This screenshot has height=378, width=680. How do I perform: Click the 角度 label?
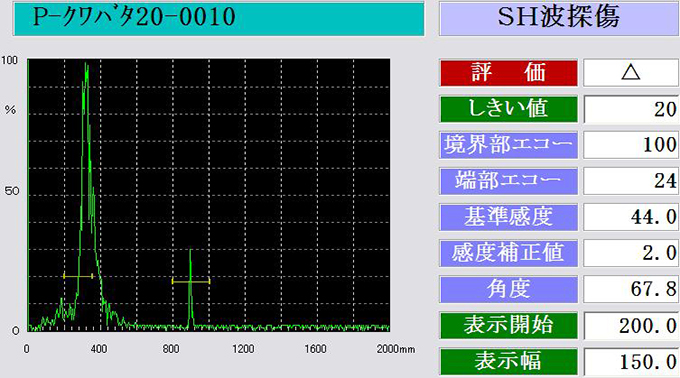[508, 289]
